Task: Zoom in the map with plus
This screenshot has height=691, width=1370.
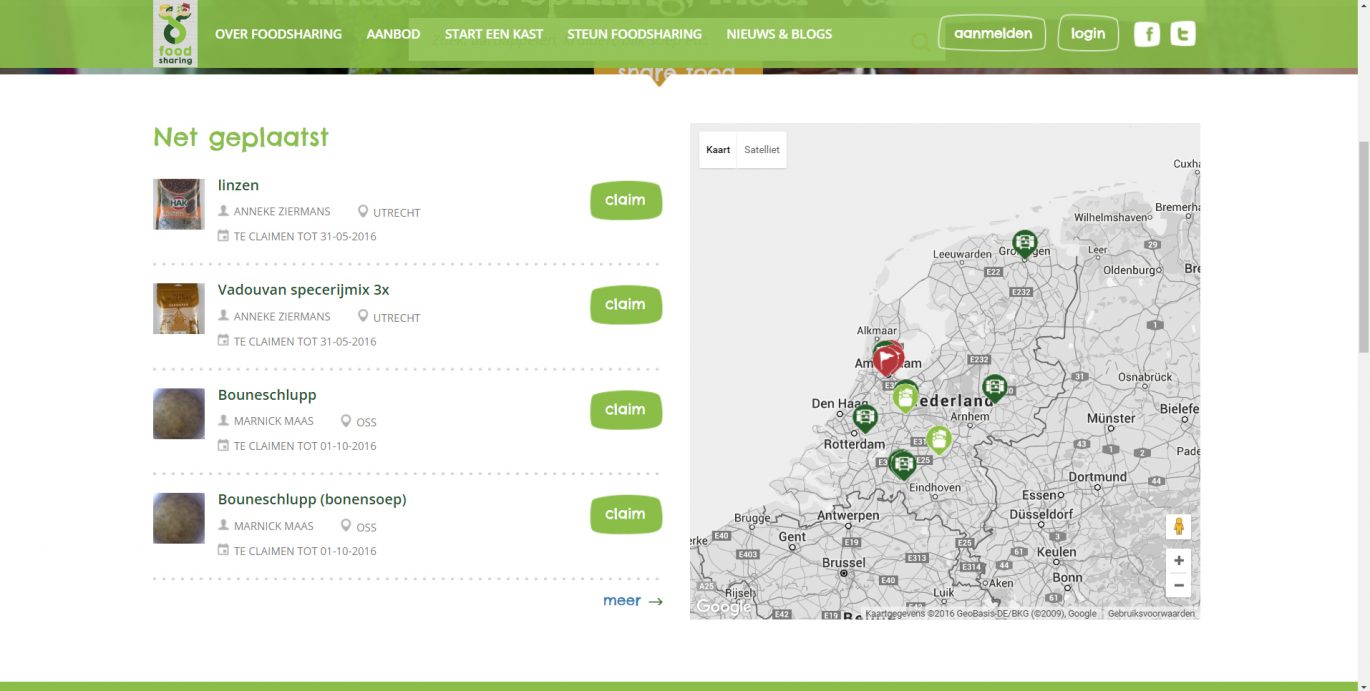Action: point(1179,561)
